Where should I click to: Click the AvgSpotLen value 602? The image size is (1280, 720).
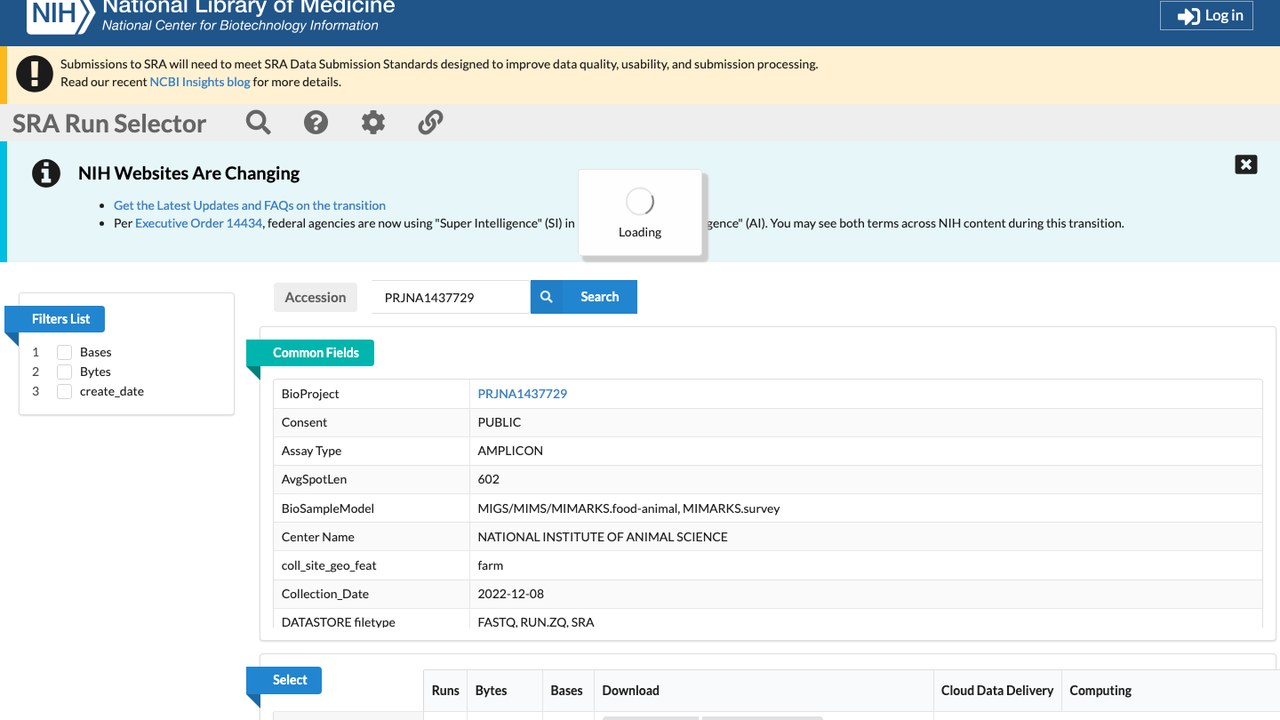click(488, 479)
